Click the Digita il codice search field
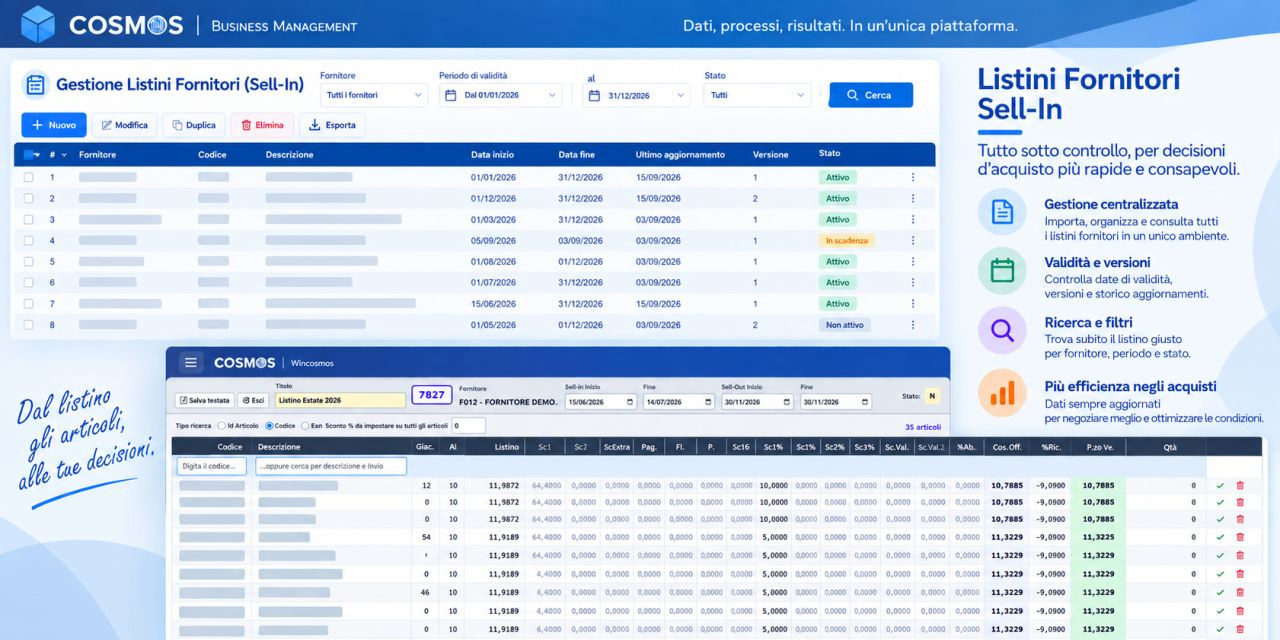1280x640 pixels. [212, 466]
